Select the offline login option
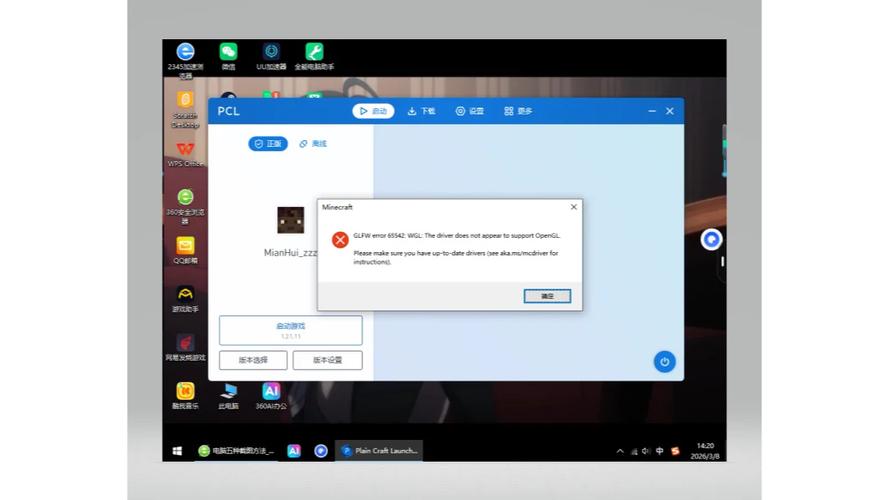The width and height of the screenshot is (889, 500). pyautogui.click(x=313, y=144)
